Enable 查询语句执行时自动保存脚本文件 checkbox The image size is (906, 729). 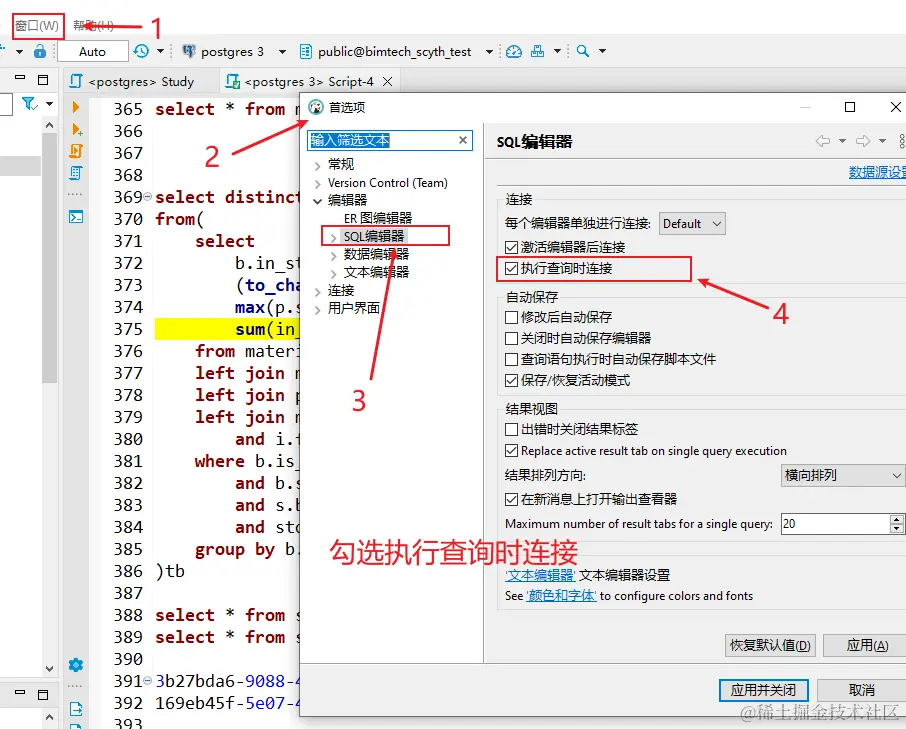click(x=511, y=359)
